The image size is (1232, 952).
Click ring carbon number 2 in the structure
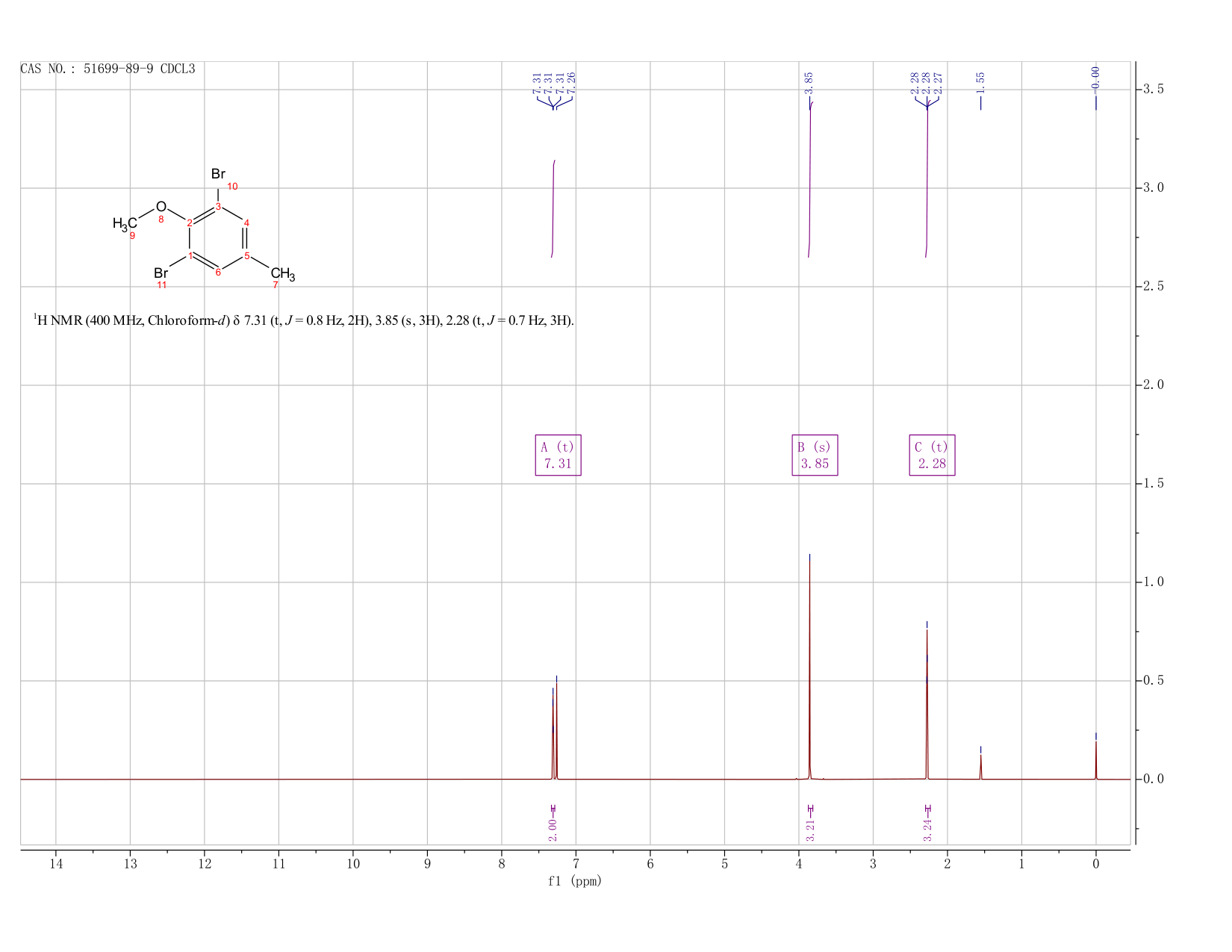(x=190, y=223)
